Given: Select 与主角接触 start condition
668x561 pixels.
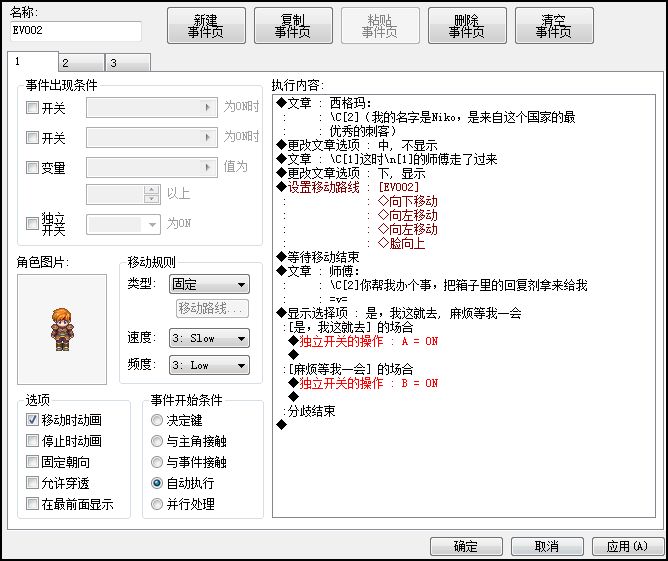Looking at the screenshot, I should click(157, 441).
